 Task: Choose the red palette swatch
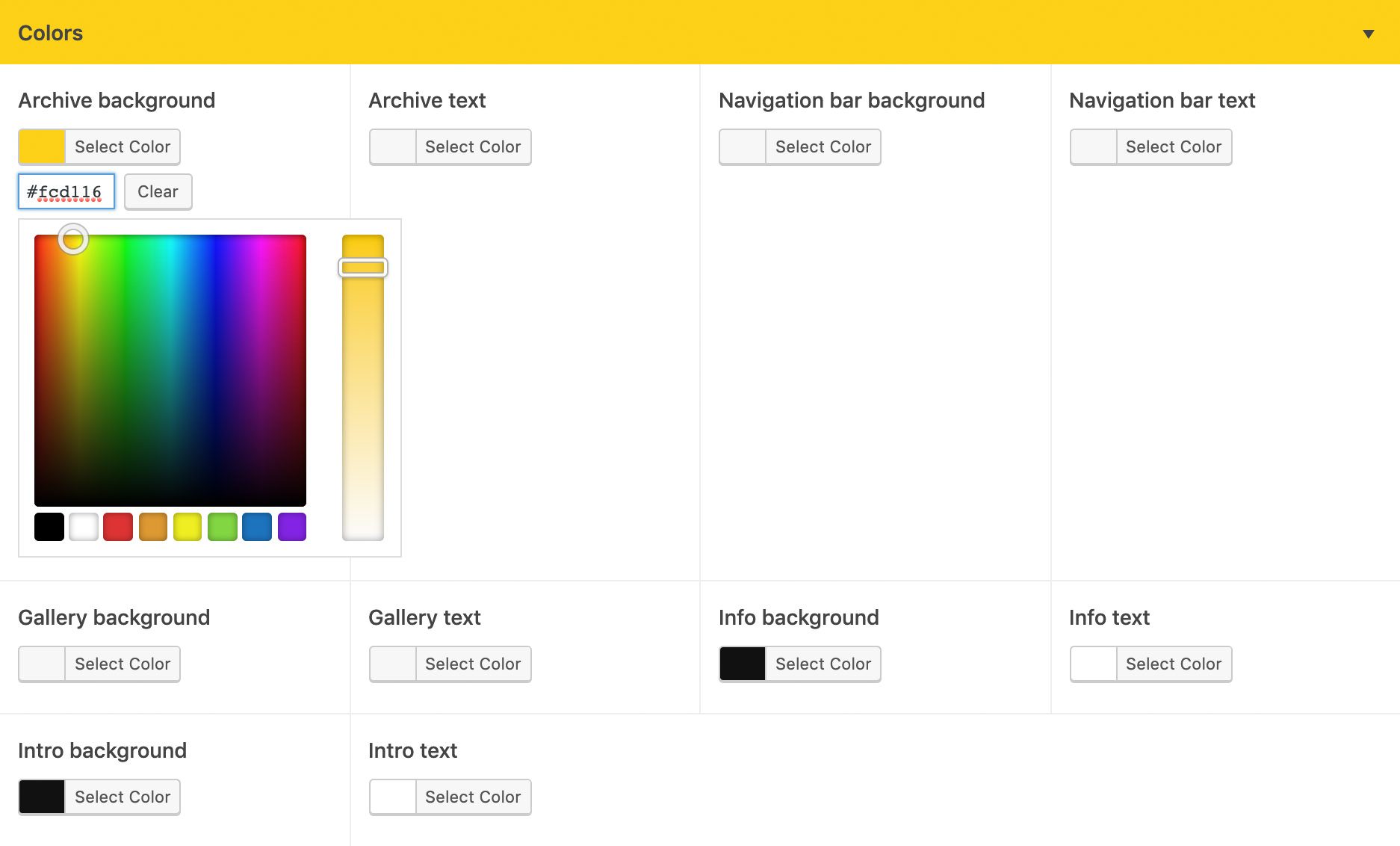coord(118,527)
